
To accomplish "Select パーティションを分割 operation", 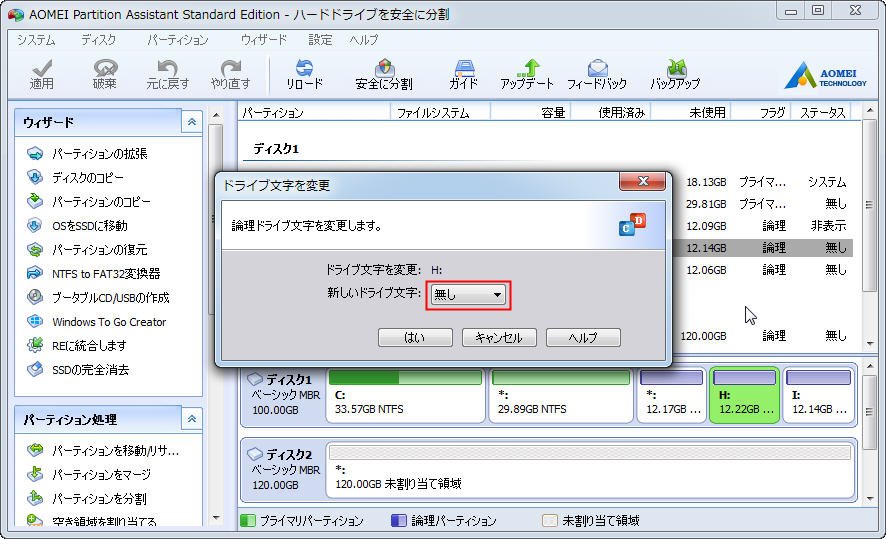I will click(87, 498).
